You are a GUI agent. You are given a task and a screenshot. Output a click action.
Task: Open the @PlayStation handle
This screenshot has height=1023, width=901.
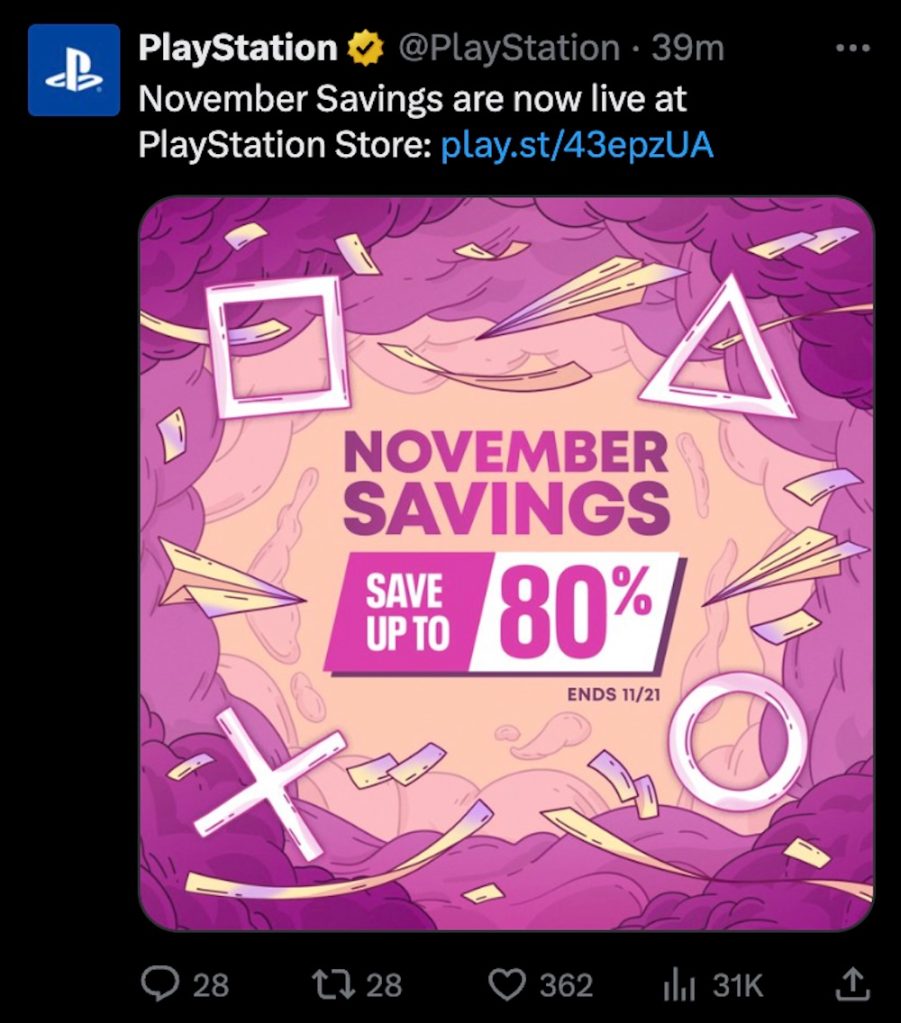pos(508,48)
